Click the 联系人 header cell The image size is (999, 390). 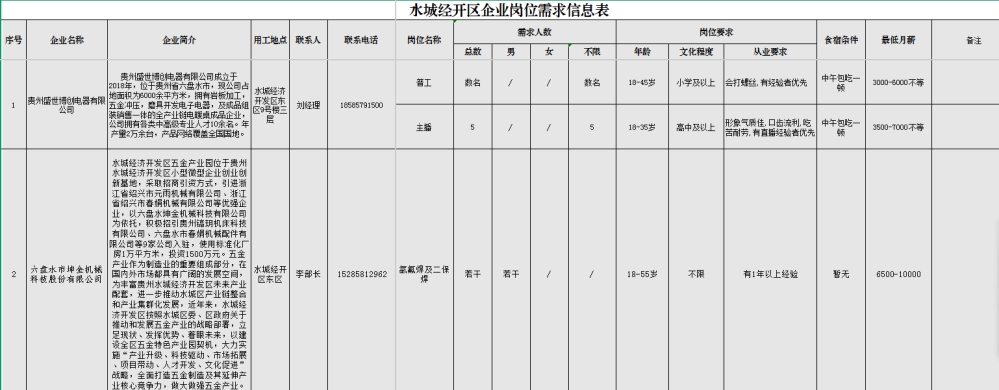(x=308, y=40)
